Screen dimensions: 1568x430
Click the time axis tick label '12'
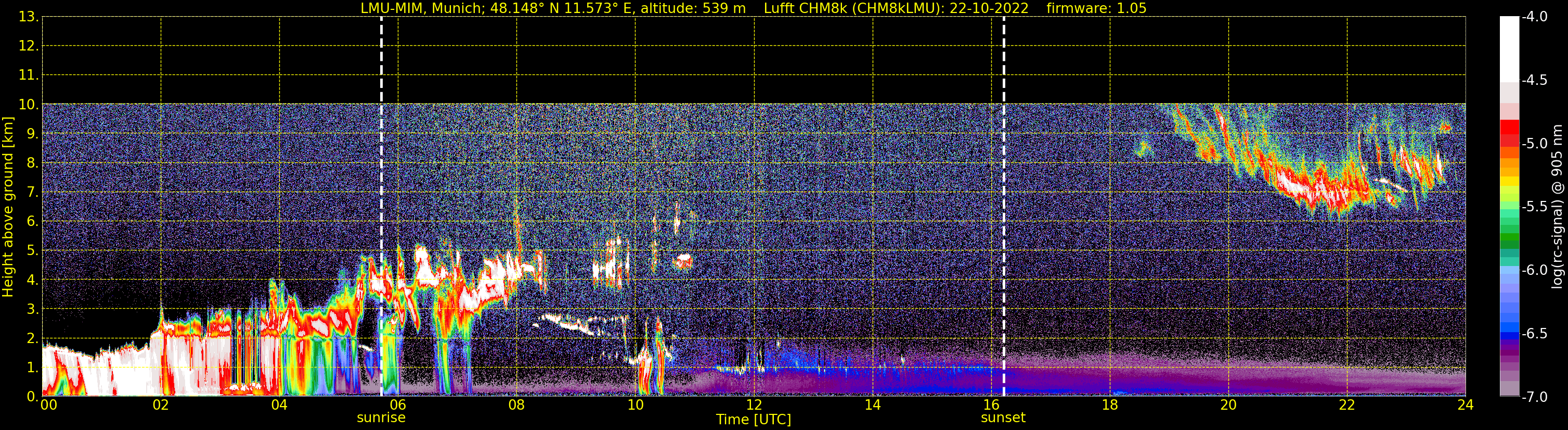point(754,405)
